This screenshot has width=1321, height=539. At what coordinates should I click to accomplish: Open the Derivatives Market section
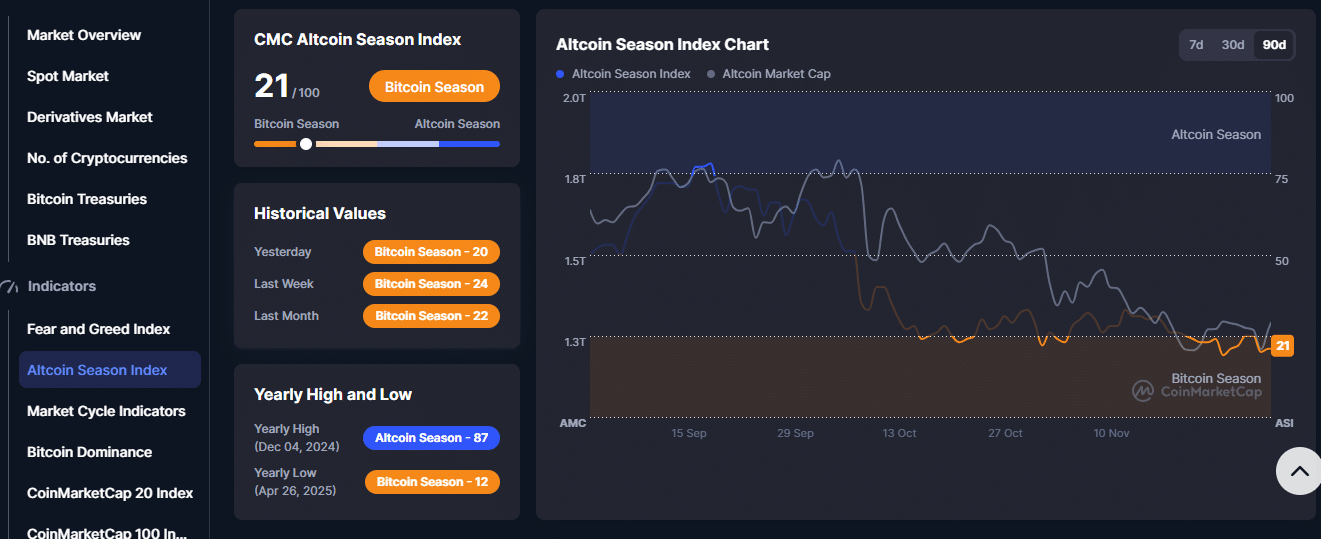(90, 117)
